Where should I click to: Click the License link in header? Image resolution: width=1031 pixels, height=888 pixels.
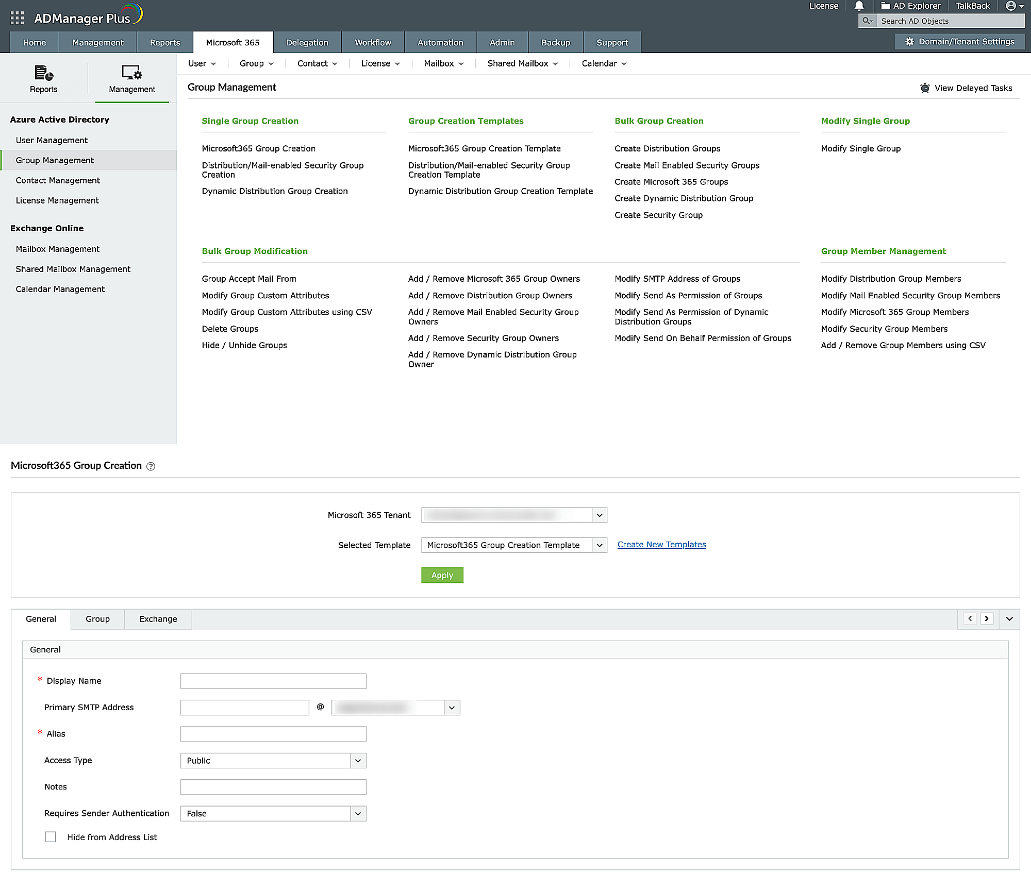pyautogui.click(x=823, y=6)
